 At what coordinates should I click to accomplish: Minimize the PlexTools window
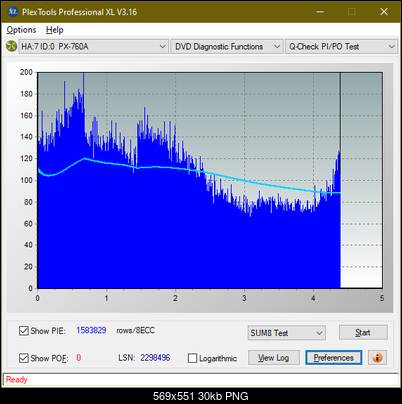(x=320, y=12)
